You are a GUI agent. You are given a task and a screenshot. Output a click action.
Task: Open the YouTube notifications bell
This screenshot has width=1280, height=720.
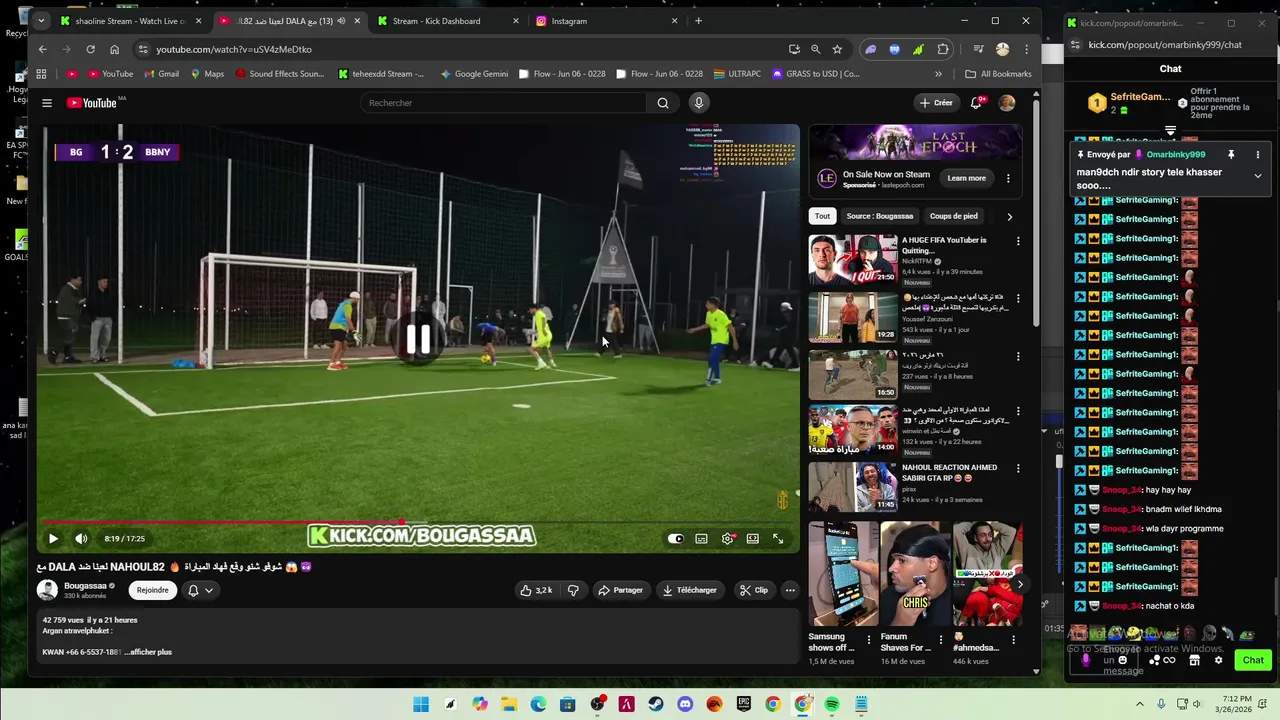point(977,103)
